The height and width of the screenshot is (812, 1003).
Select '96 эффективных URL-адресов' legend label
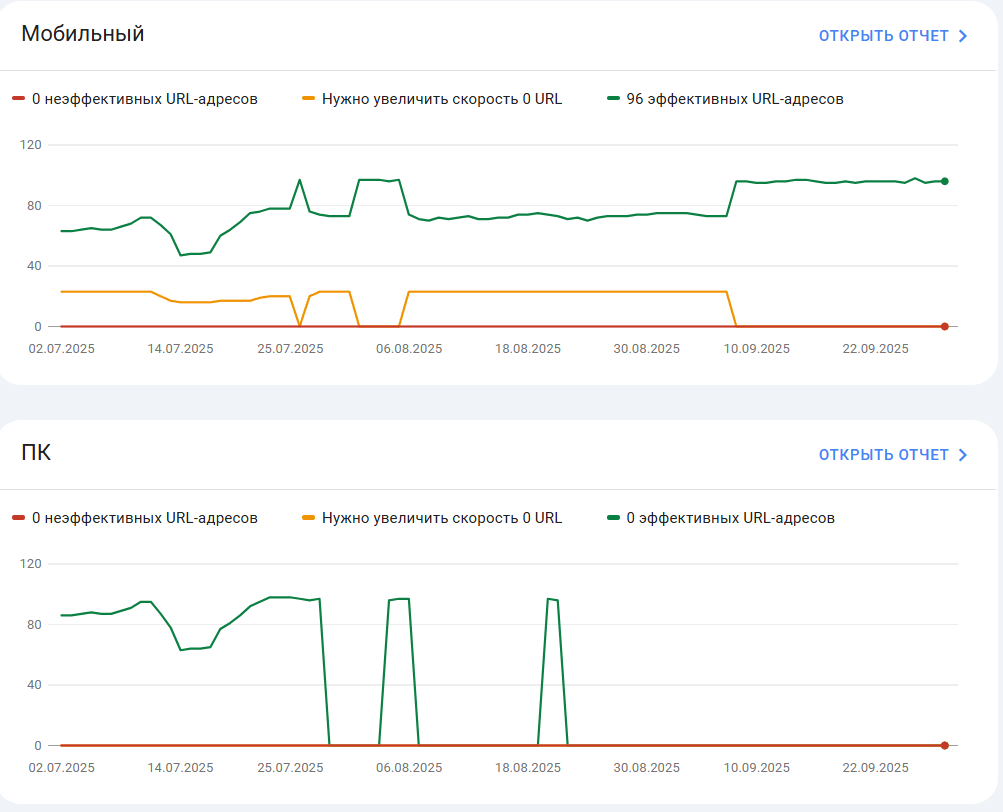tap(735, 99)
